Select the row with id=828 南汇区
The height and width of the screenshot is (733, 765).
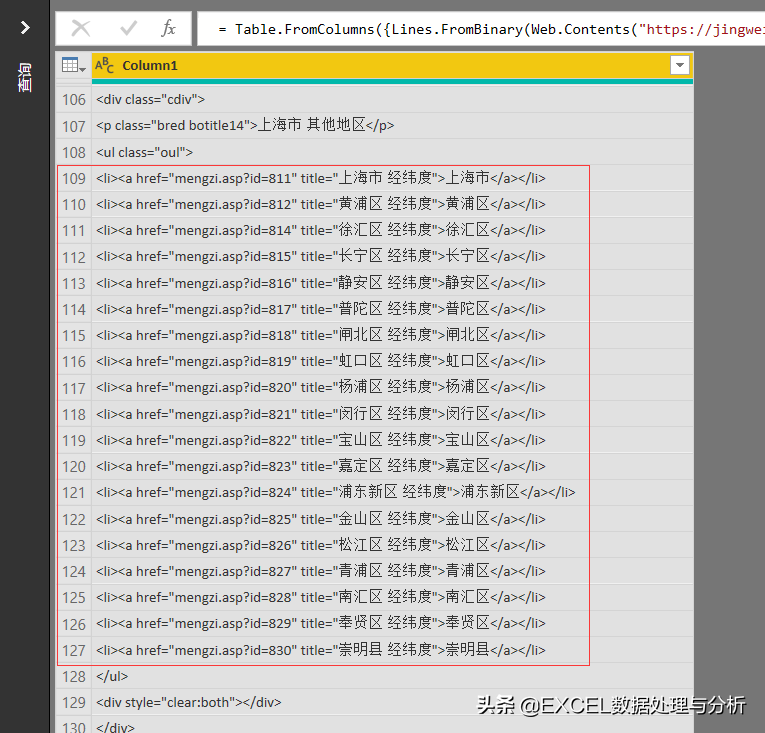(392, 597)
